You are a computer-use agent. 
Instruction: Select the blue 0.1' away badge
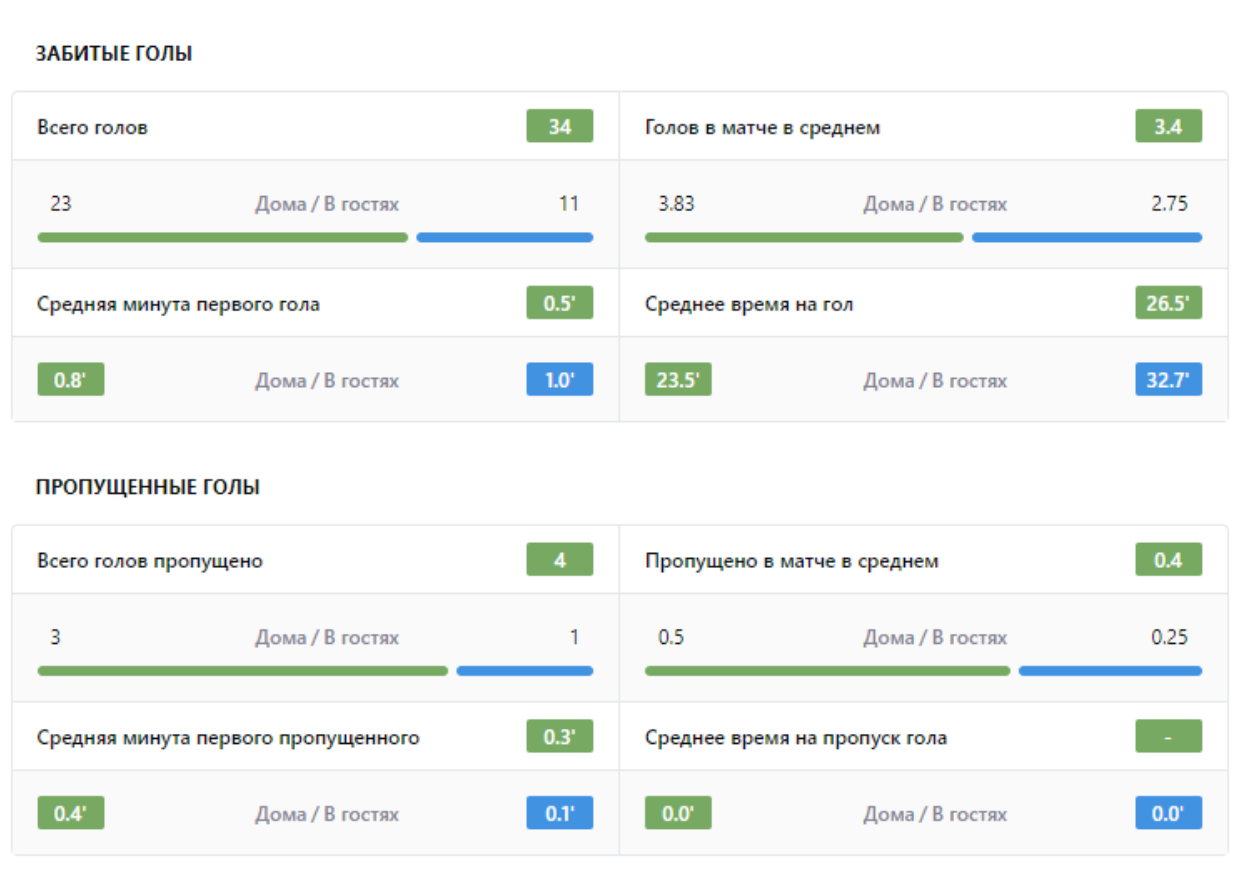pos(559,814)
